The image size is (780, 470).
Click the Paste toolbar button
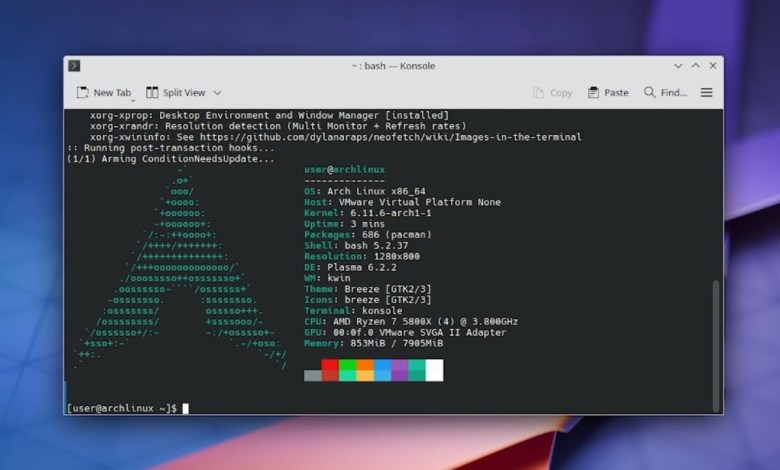[x=608, y=93]
